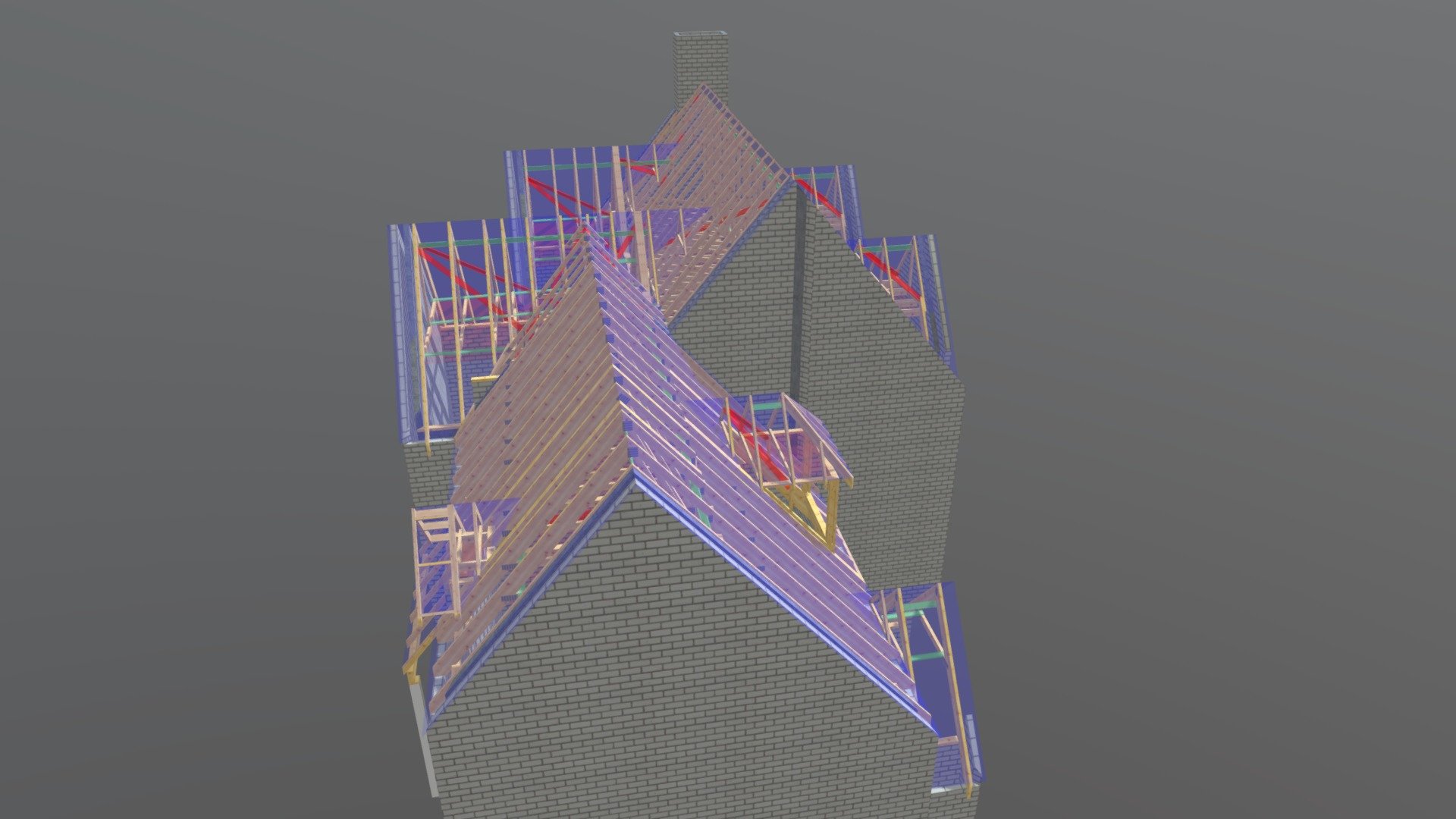Screen dimensions: 1456x819
Task: Click the brick chimney atop the roof
Action: coord(701,68)
